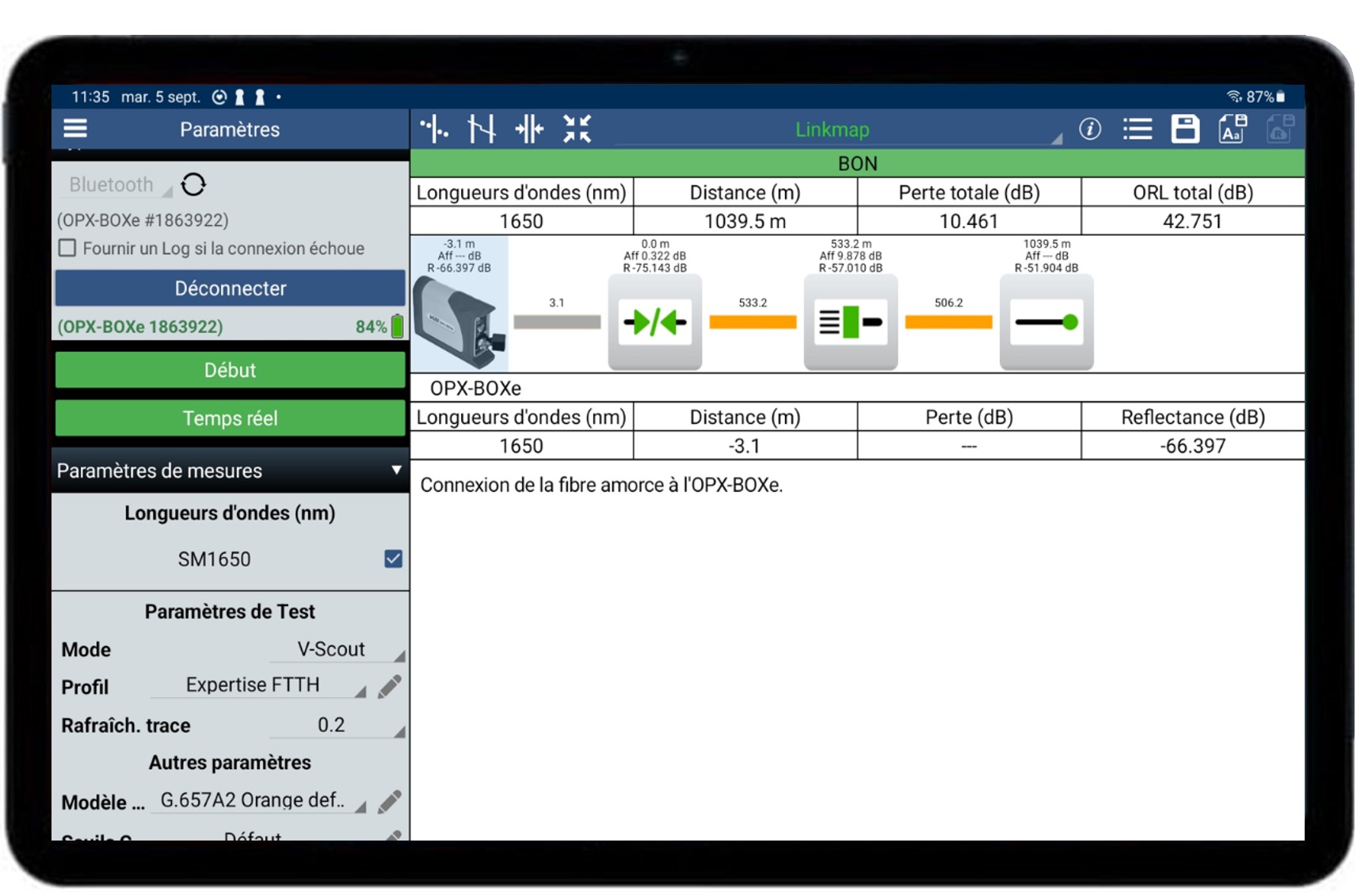1372x896 pixels.
Task: Open the Bluetooth connection type dropdown
Action: tap(117, 185)
